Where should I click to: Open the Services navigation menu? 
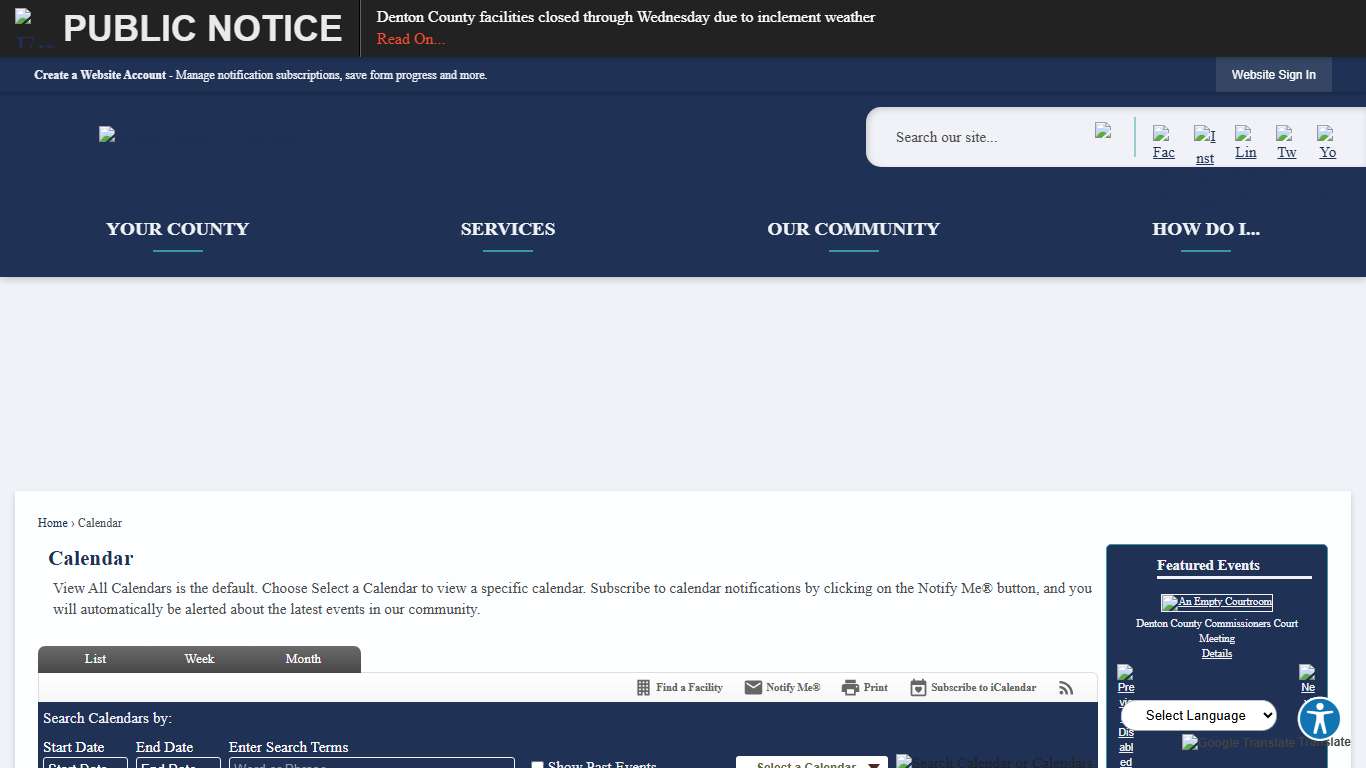(x=507, y=229)
